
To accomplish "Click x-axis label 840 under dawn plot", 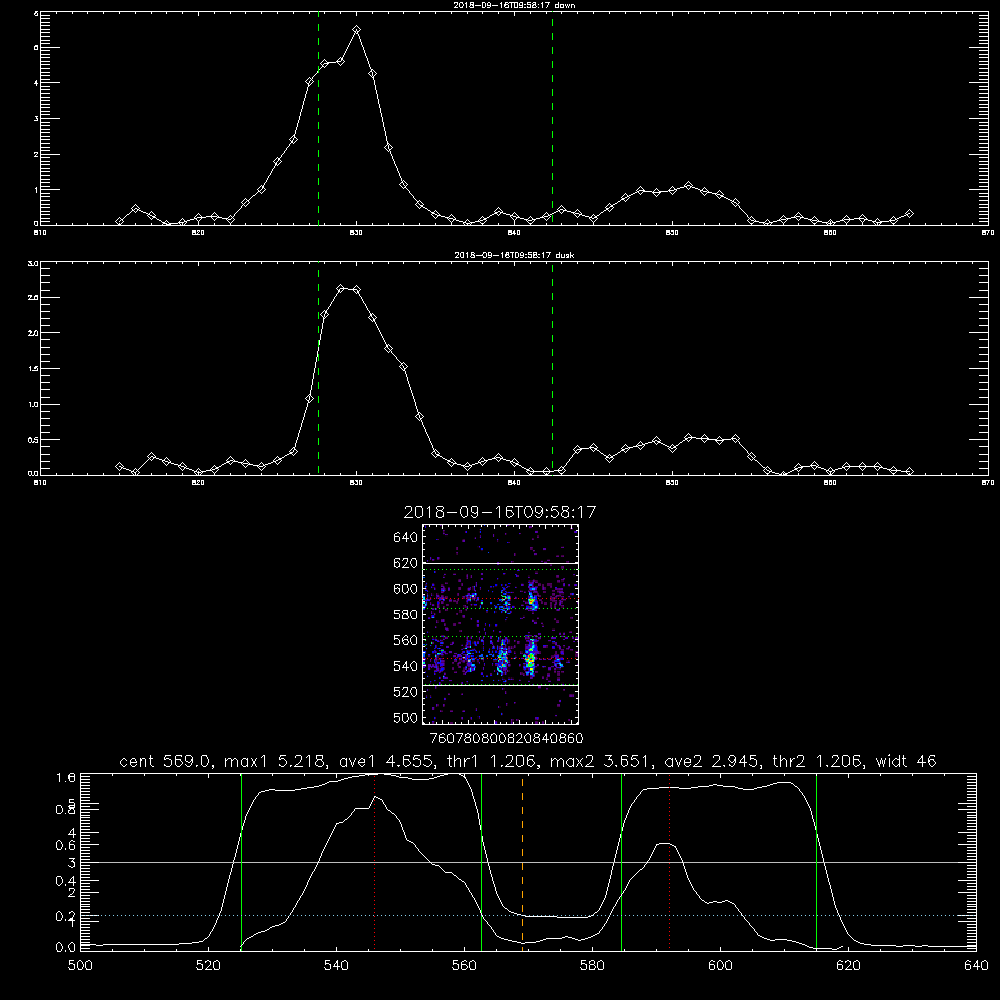I will pos(514,233).
